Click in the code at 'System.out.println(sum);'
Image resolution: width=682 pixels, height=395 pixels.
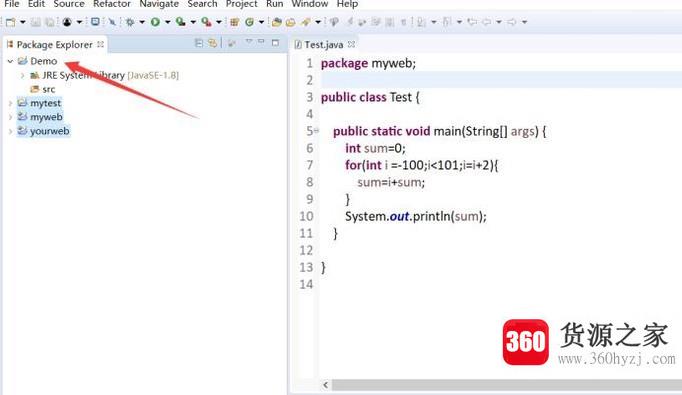[416, 216]
